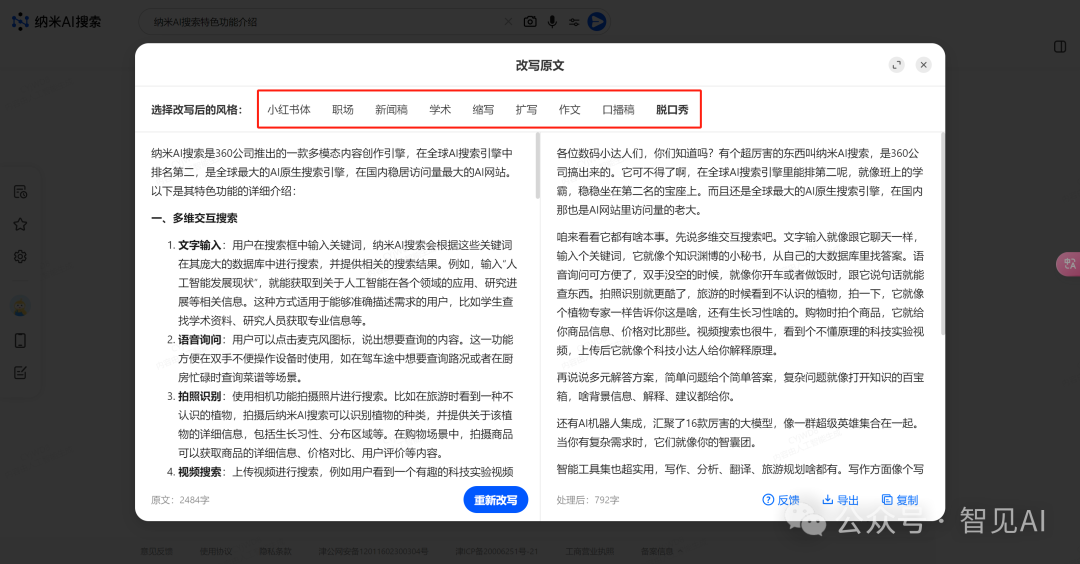Toggle the right side panel icon

pyautogui.click(x=1060, y=47)
